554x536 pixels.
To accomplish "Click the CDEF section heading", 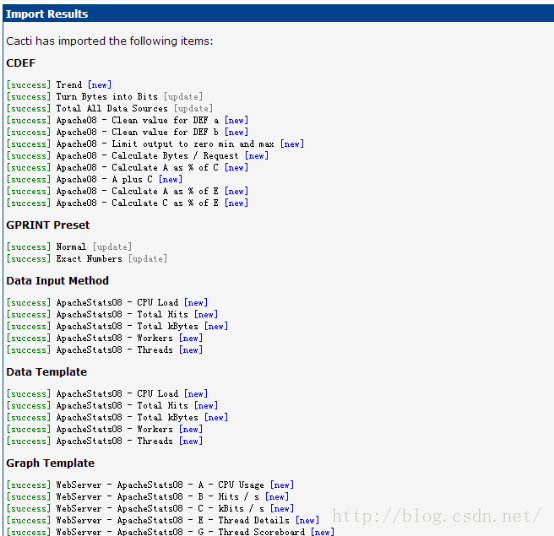I will pyautogui.click(x=21, y=63).
